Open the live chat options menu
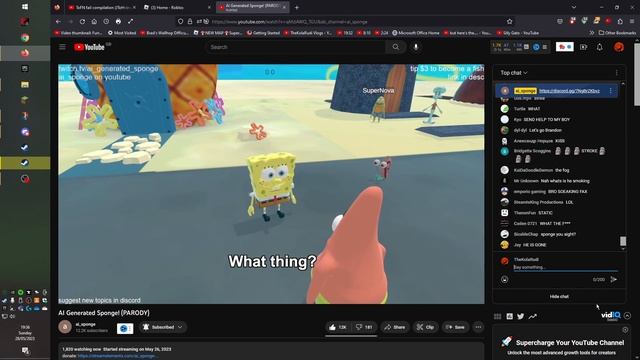 pyautogui.click(x=617, y=73)
